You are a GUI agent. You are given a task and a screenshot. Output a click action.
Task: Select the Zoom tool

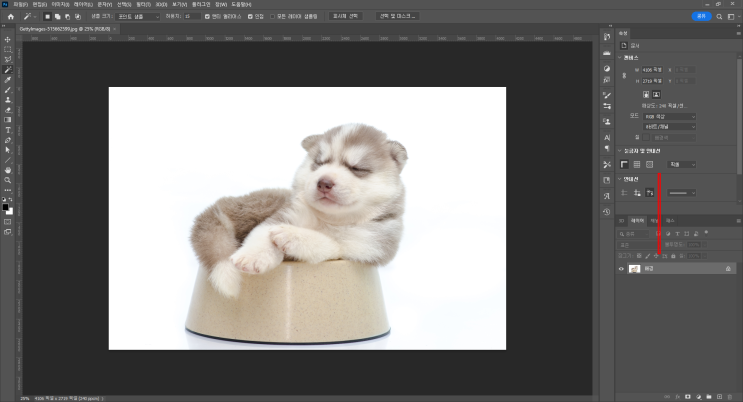point(8,181)
